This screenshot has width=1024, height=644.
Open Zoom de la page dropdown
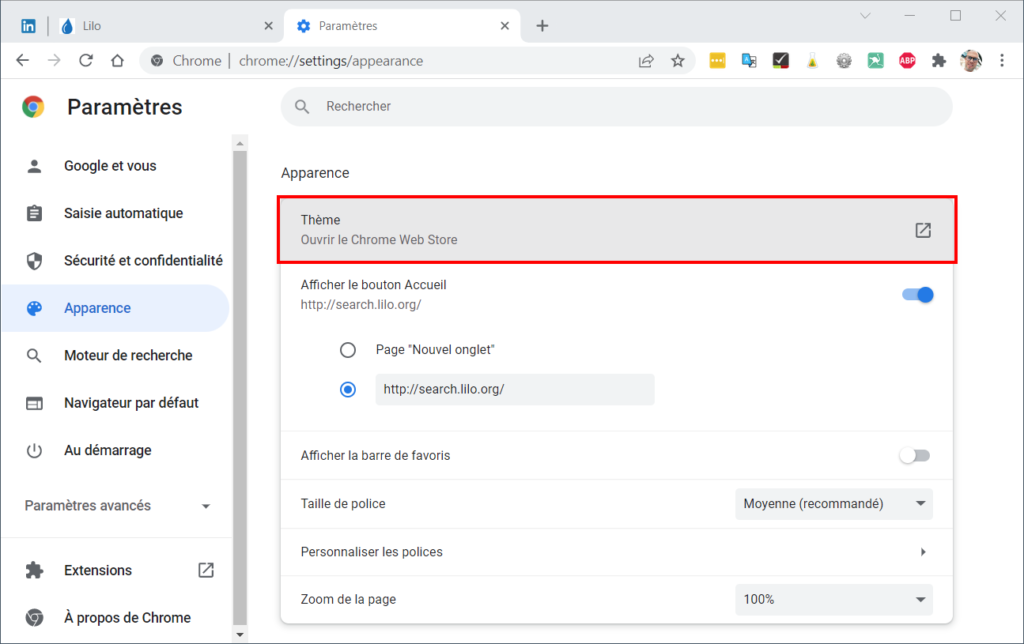[x=834, y=600]
